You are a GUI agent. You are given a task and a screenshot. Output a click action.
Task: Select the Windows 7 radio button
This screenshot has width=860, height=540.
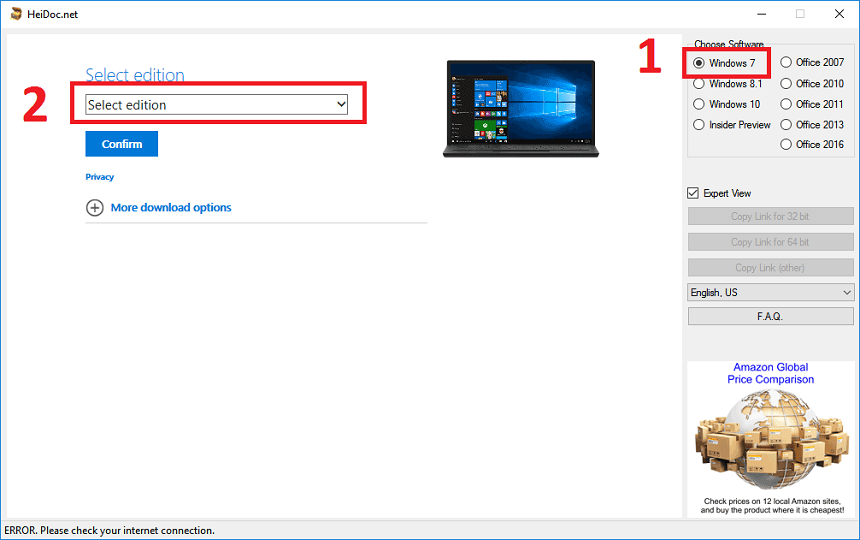point(699,63)
